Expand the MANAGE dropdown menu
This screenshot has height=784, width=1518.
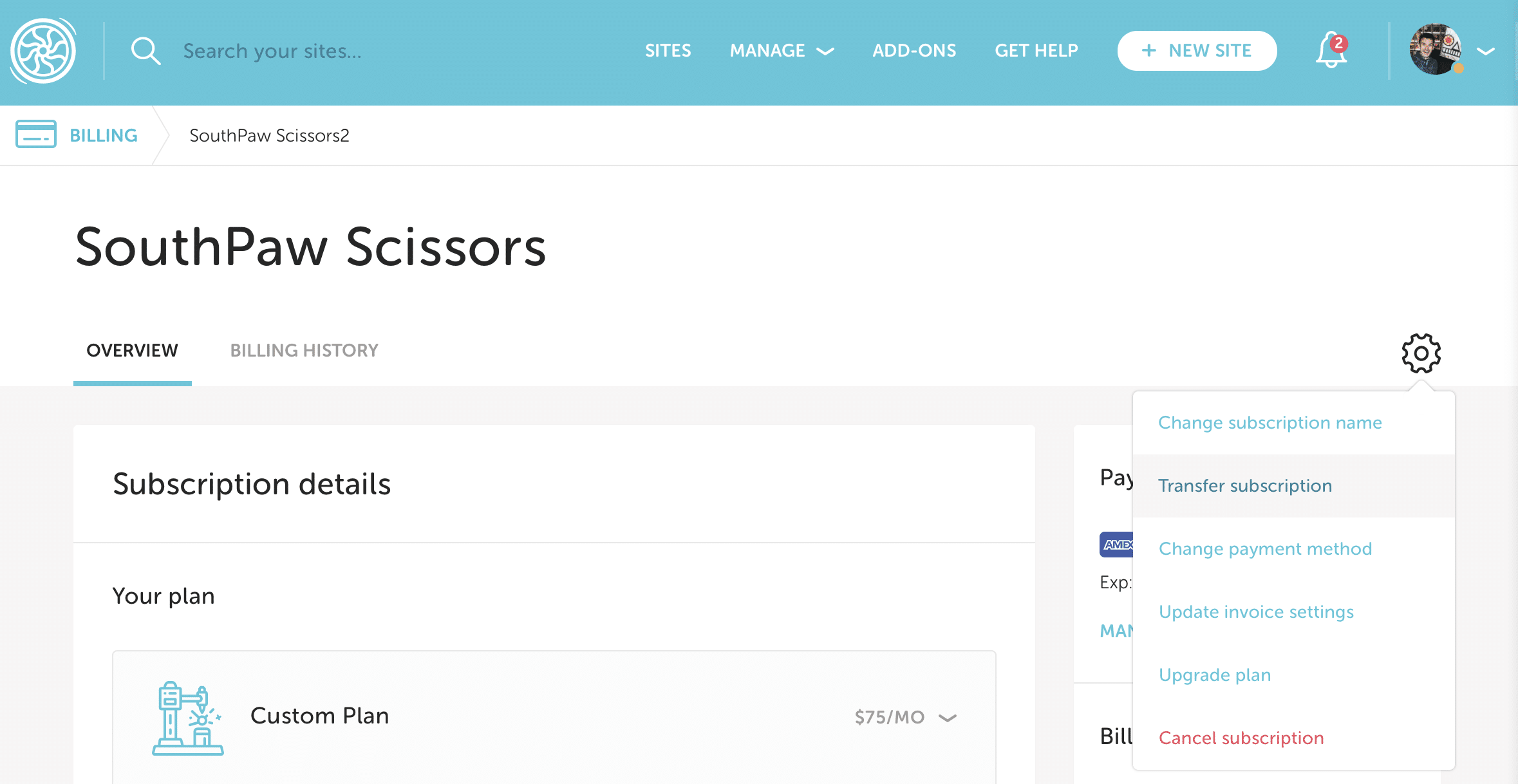coord(782,51)
